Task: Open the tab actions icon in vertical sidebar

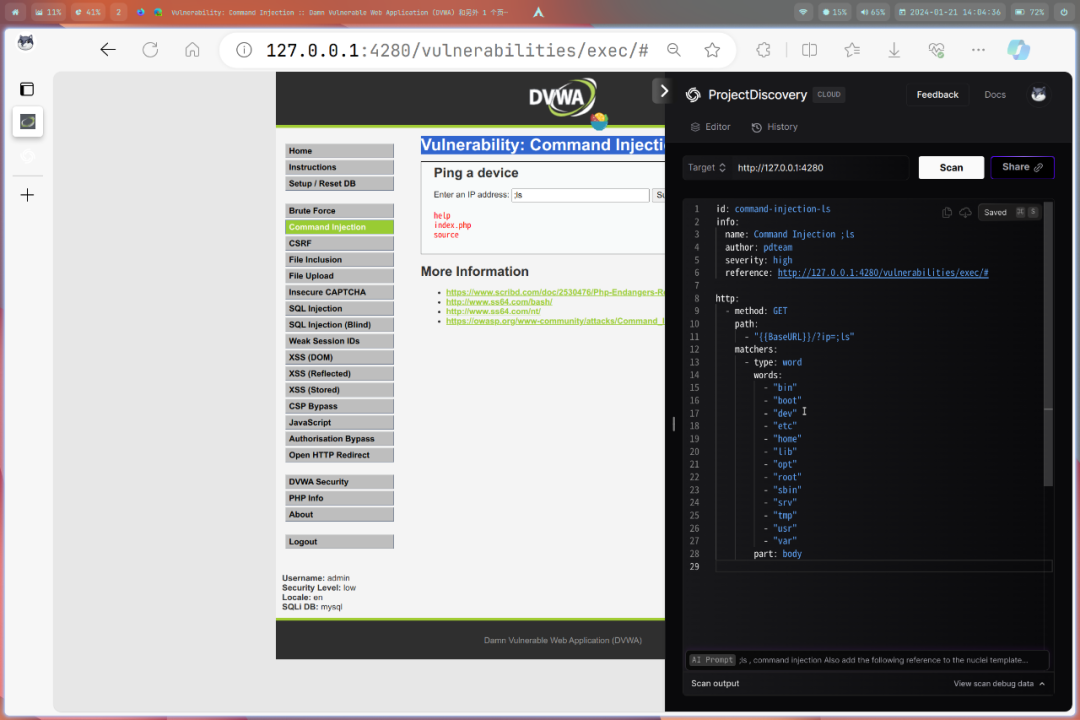Action: (27, 89)
